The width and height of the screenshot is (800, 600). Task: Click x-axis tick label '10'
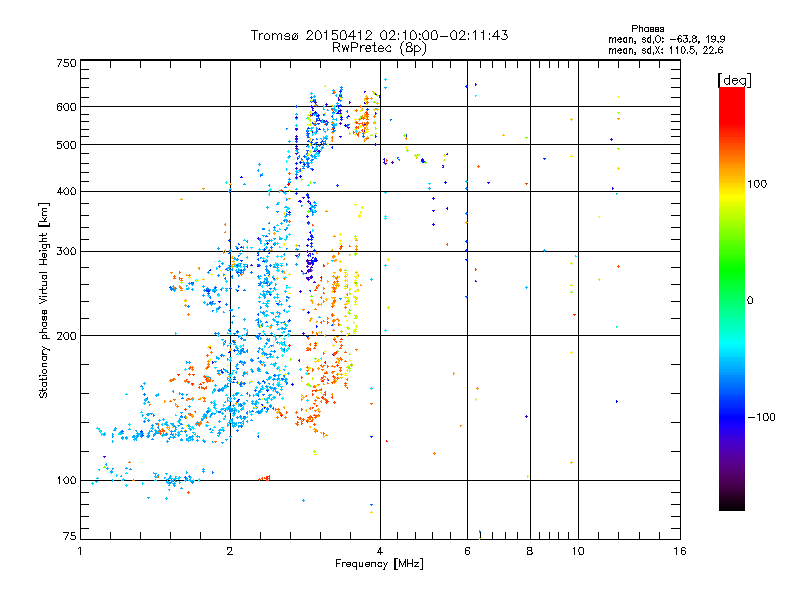(578, 551)
